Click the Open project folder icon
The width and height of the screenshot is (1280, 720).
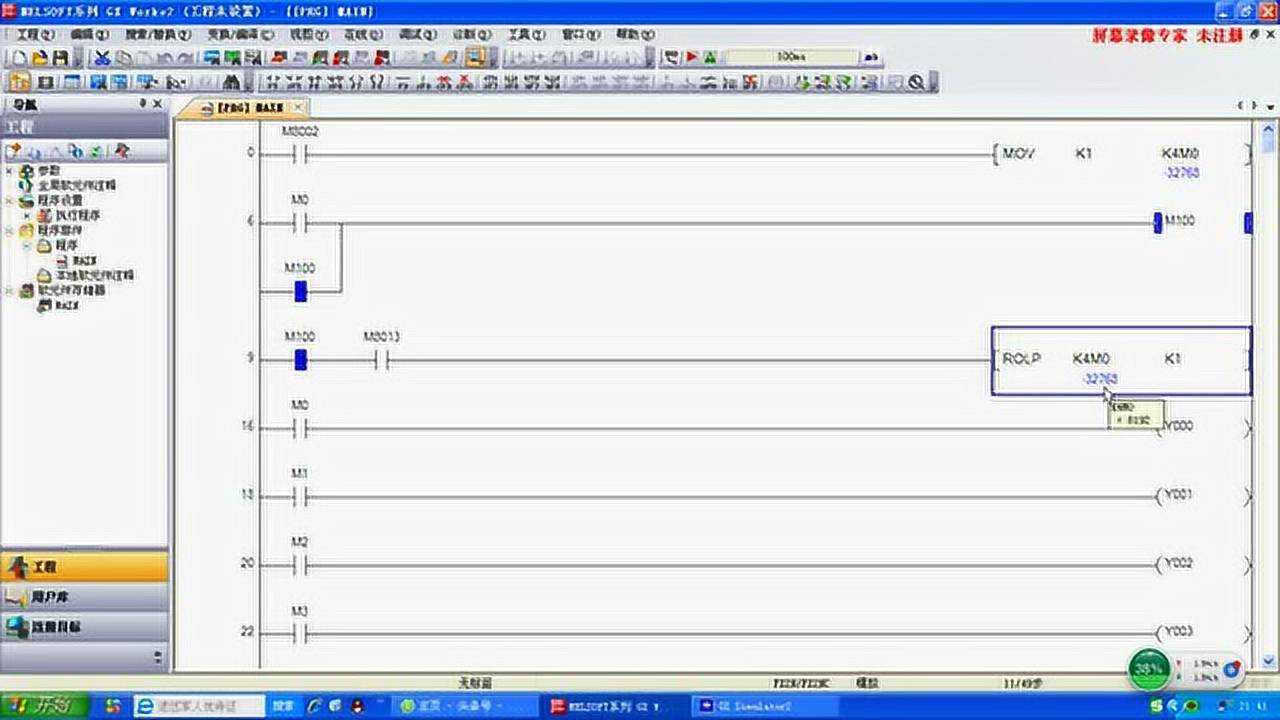(39, 58)
